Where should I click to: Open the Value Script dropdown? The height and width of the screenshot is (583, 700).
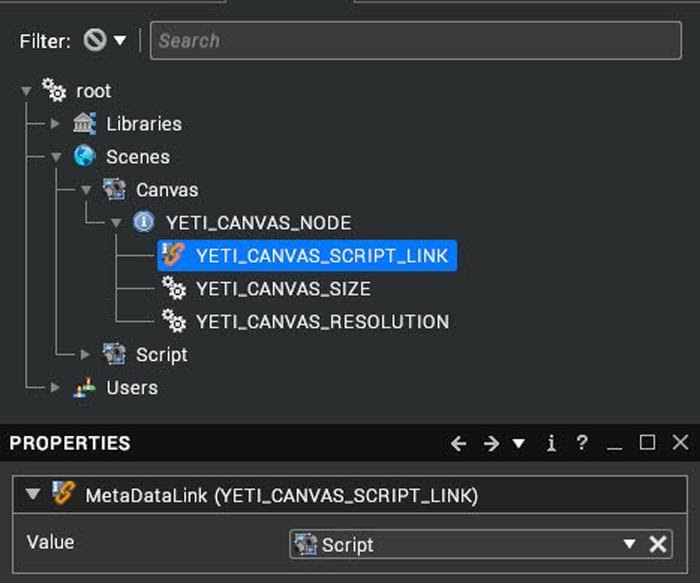(629, 544)
